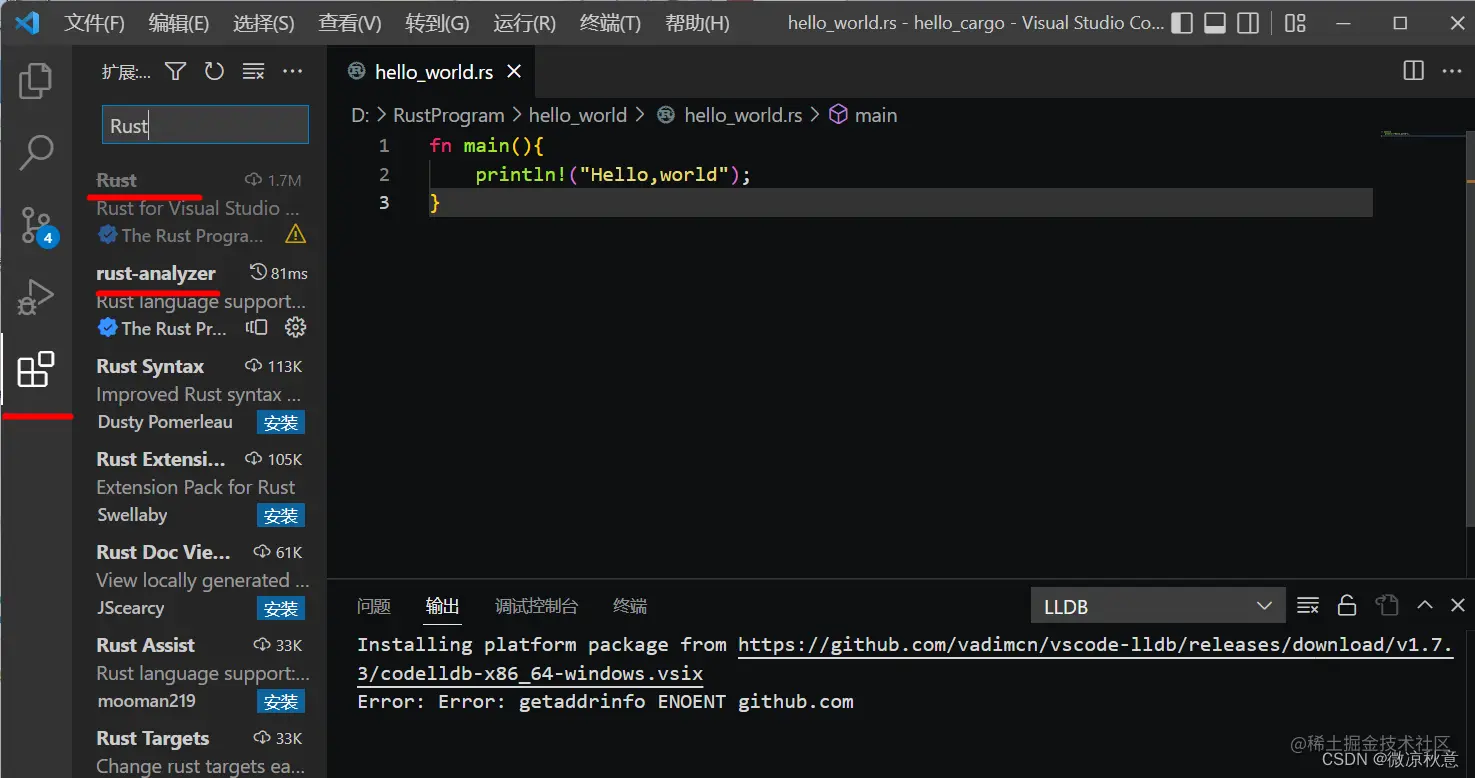Open Source Control view with badge 4

(38, 226)
